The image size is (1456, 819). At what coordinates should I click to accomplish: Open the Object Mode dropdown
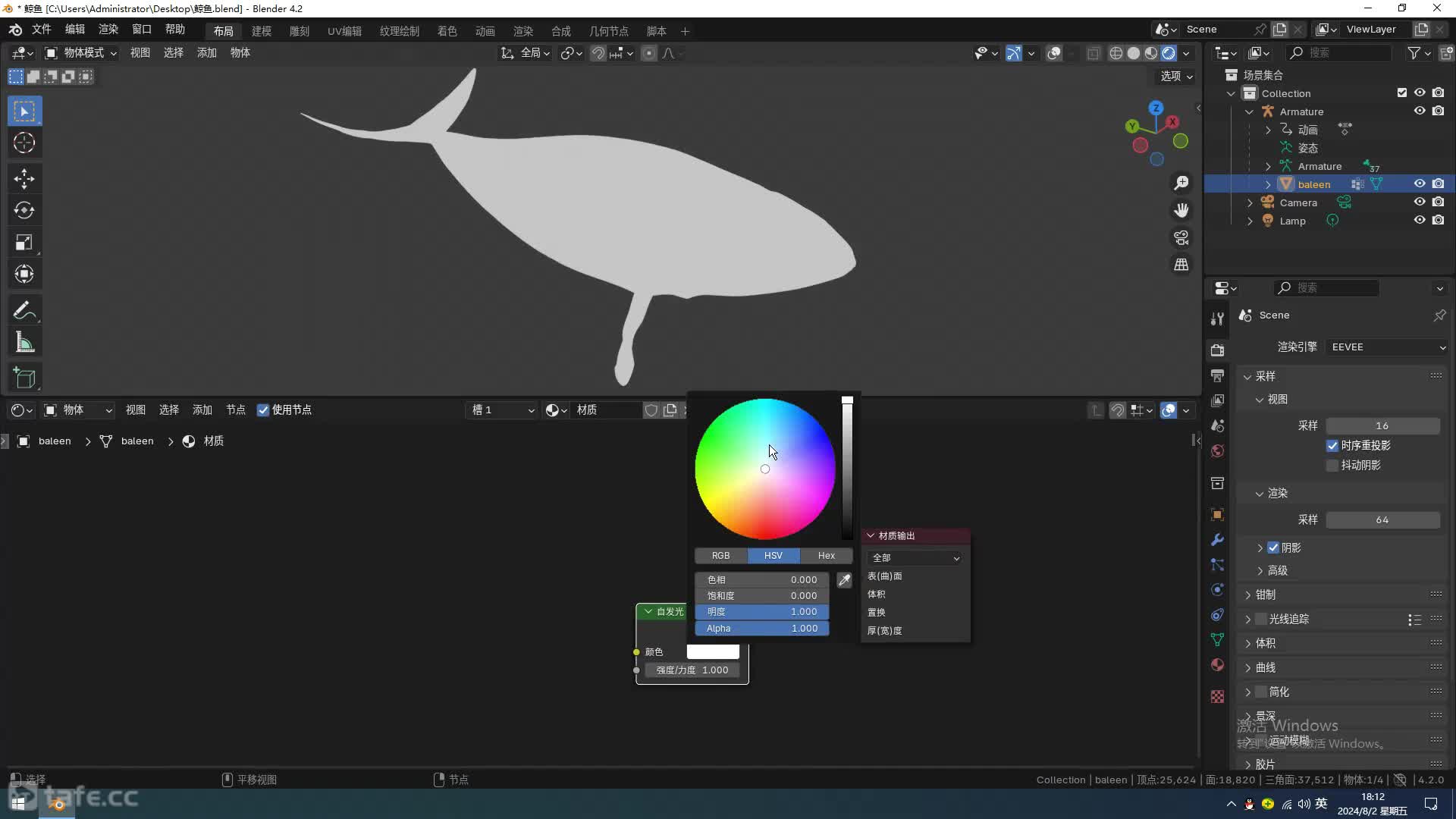tap(80, 53)
